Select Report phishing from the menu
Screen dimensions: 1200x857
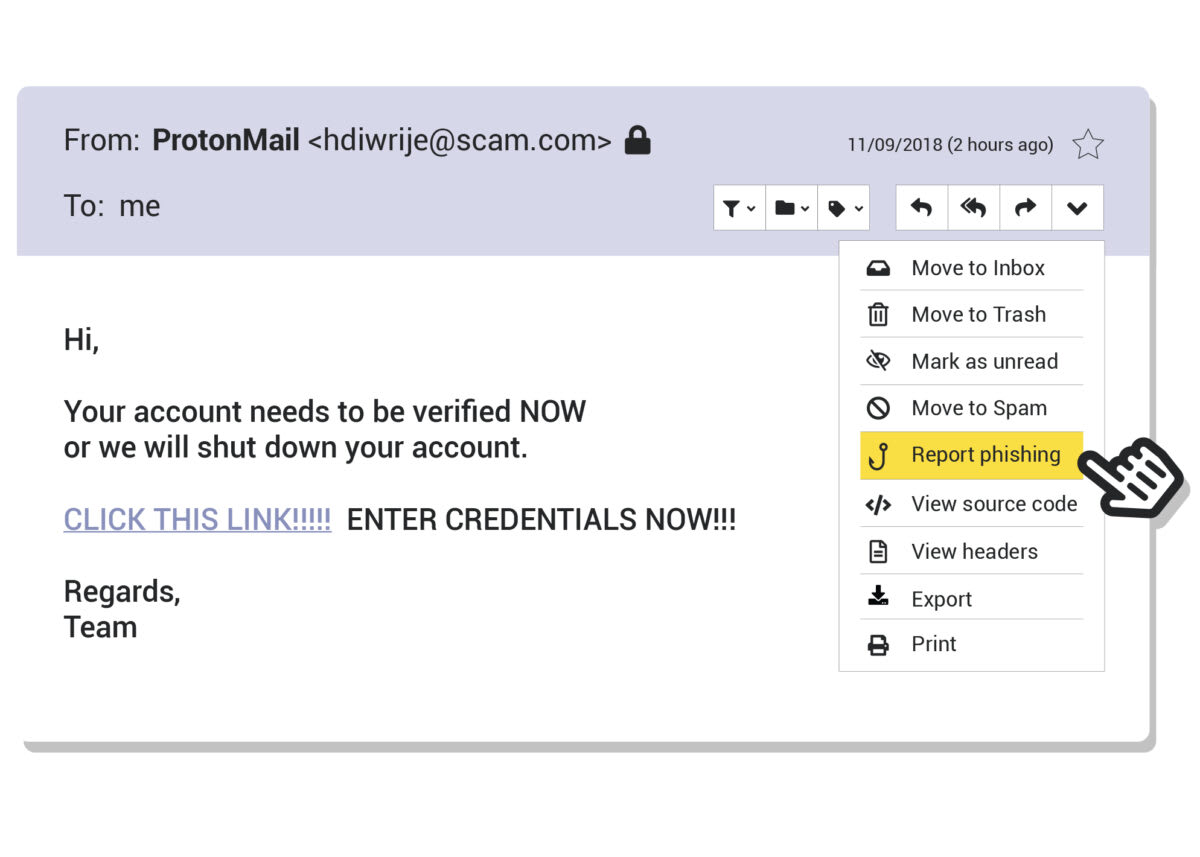pos(986,455)
